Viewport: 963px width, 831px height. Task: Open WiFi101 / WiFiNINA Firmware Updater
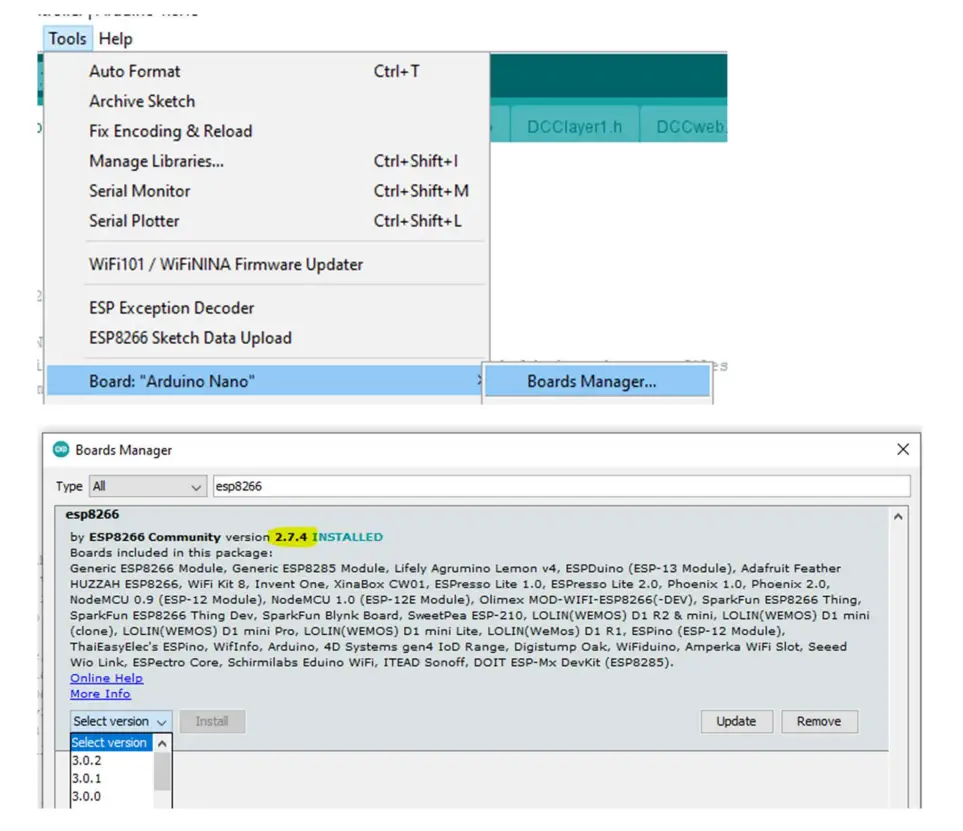266,264
